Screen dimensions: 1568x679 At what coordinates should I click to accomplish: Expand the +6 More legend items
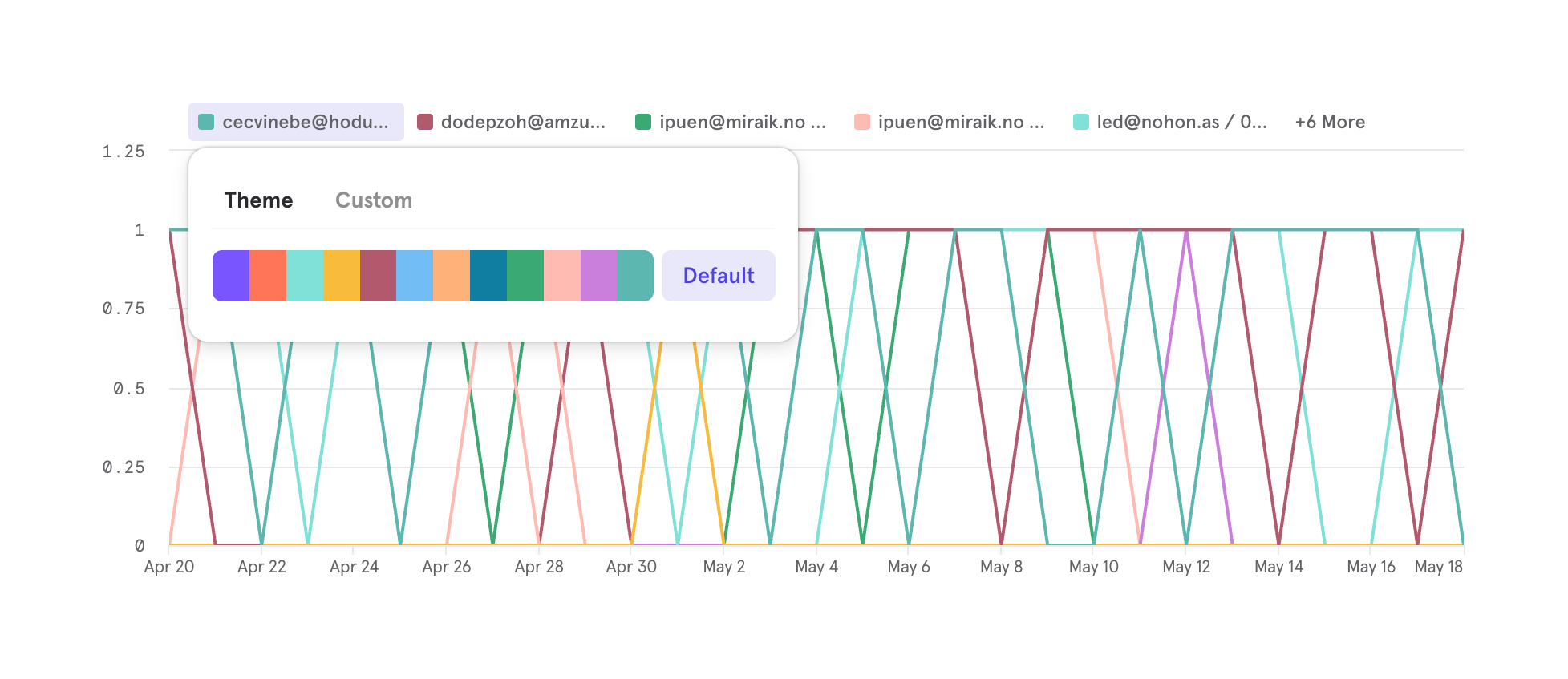[1330, 122]
